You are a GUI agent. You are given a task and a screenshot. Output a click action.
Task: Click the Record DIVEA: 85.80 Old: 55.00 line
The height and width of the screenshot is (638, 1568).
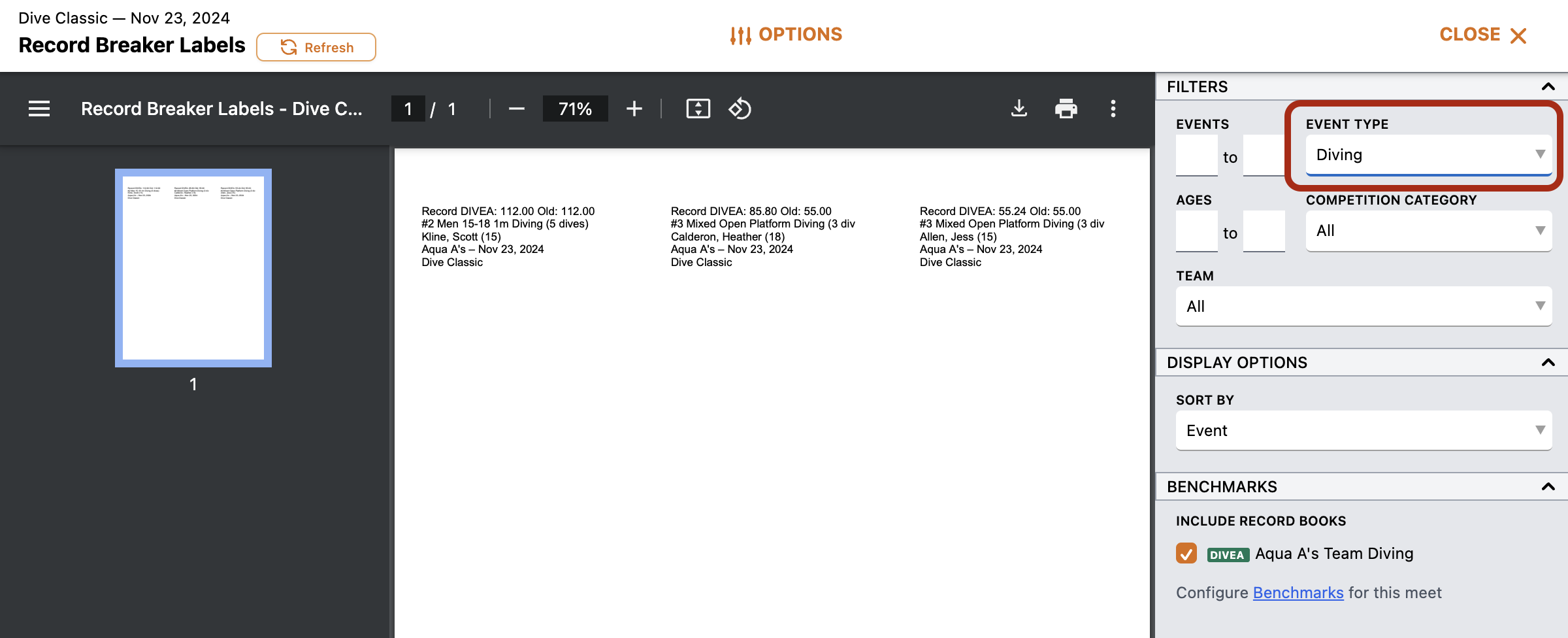(x=751, y=211)
